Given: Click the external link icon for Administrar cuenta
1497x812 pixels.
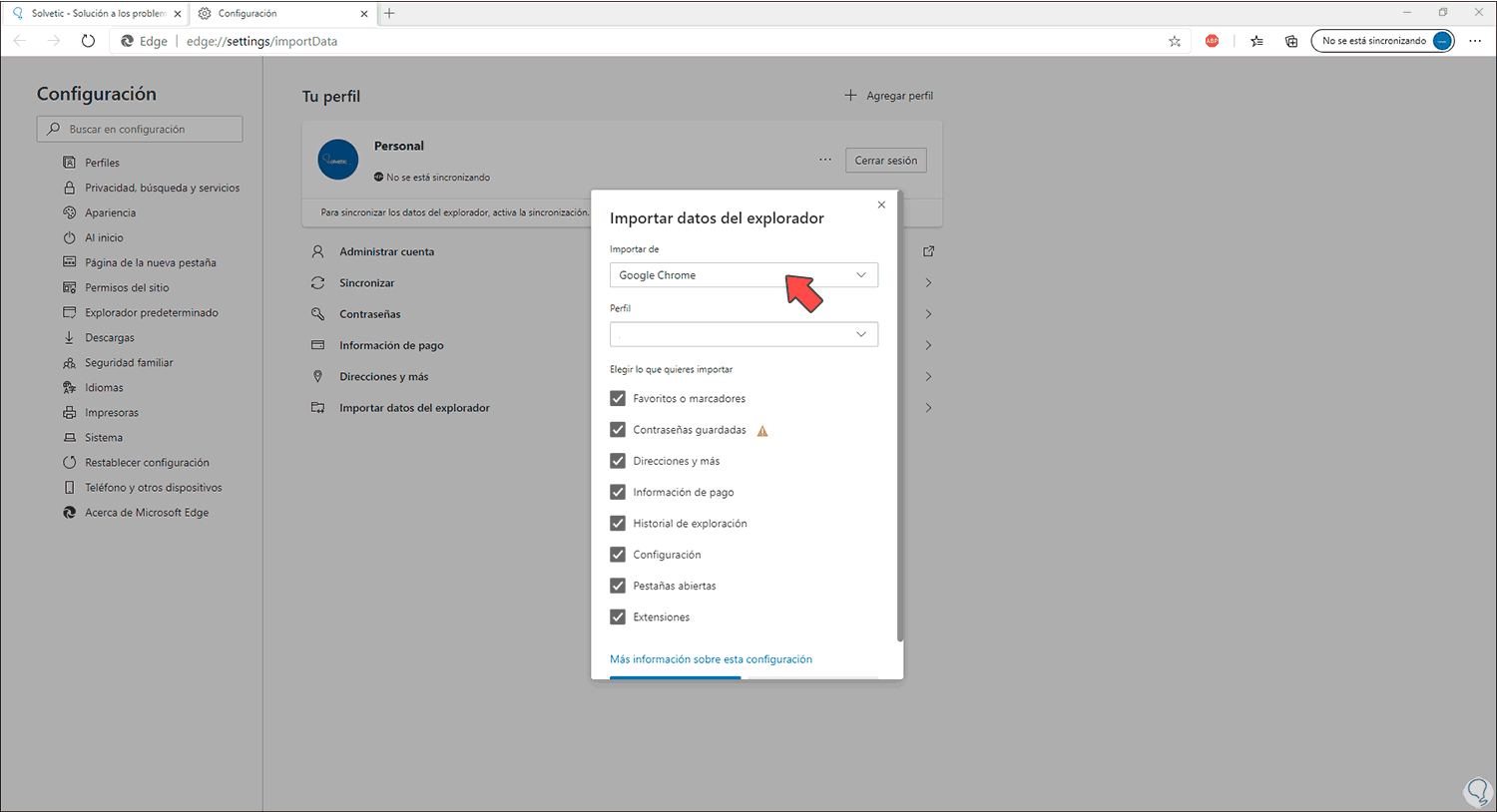Looking at the screenshot, I should click(x=928, y=251).
